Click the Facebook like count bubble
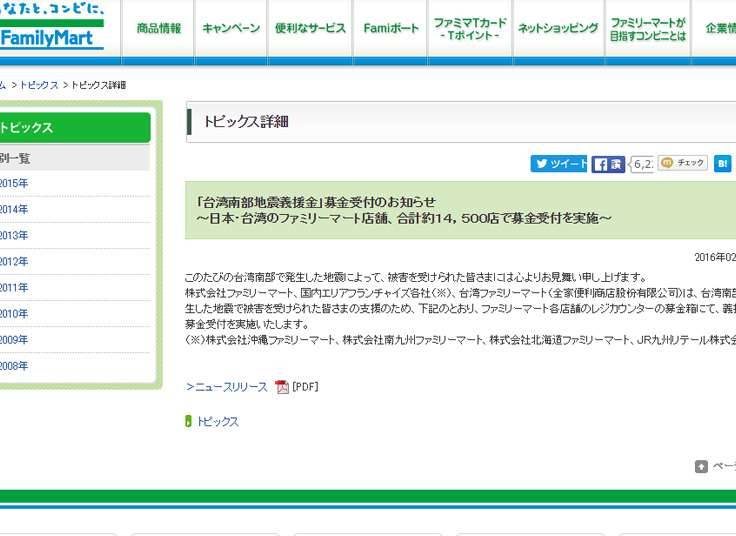Viewport: 736px width, 536px height. [x=642, y=164]
